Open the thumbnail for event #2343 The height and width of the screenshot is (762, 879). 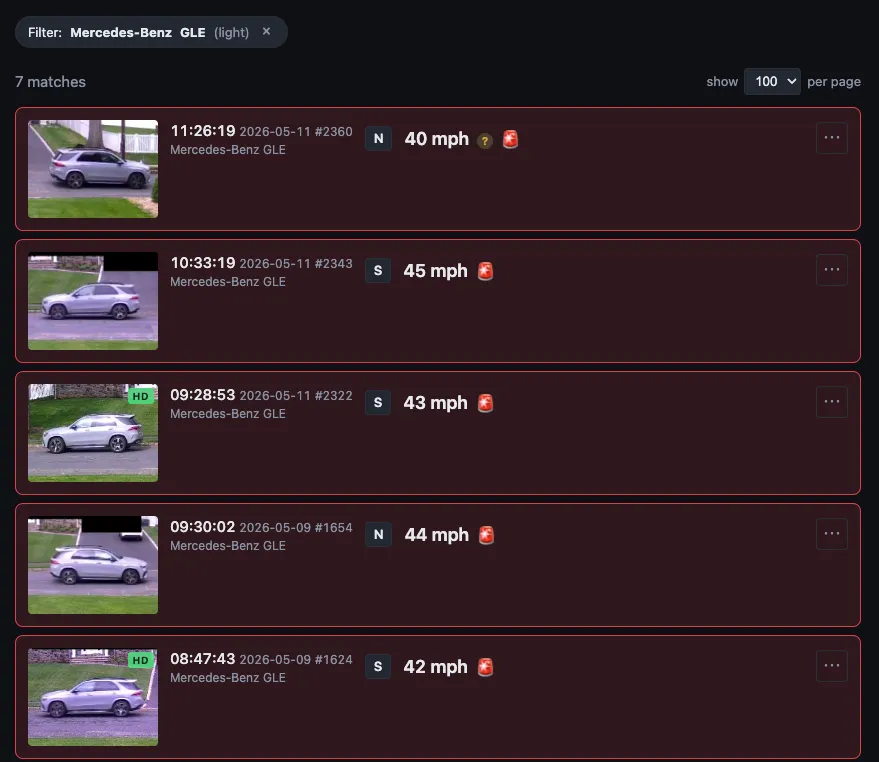(93, 301)
